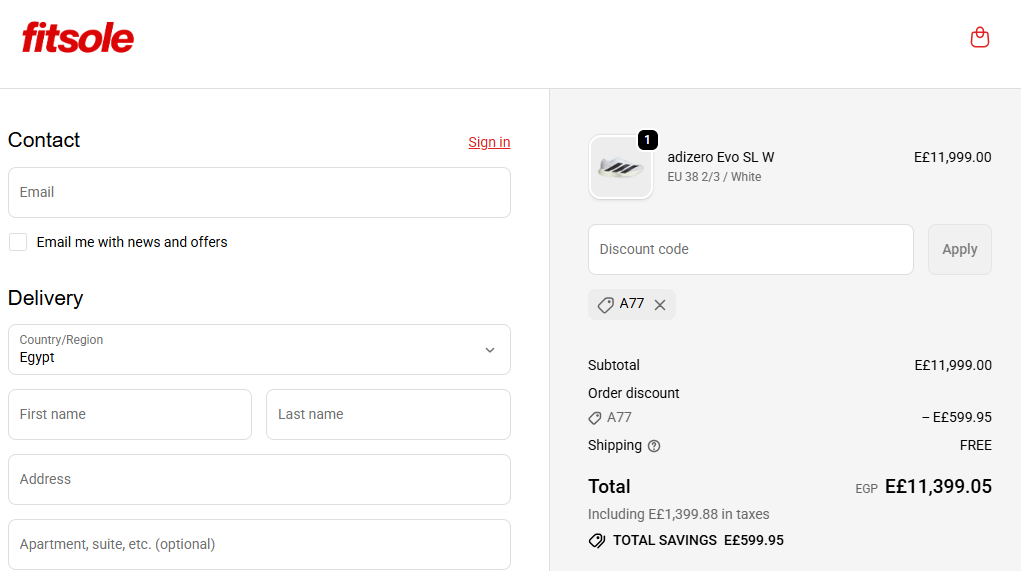Open the Country/Region dropdown
The image size is (1021, 571).
tap(259, 349)
